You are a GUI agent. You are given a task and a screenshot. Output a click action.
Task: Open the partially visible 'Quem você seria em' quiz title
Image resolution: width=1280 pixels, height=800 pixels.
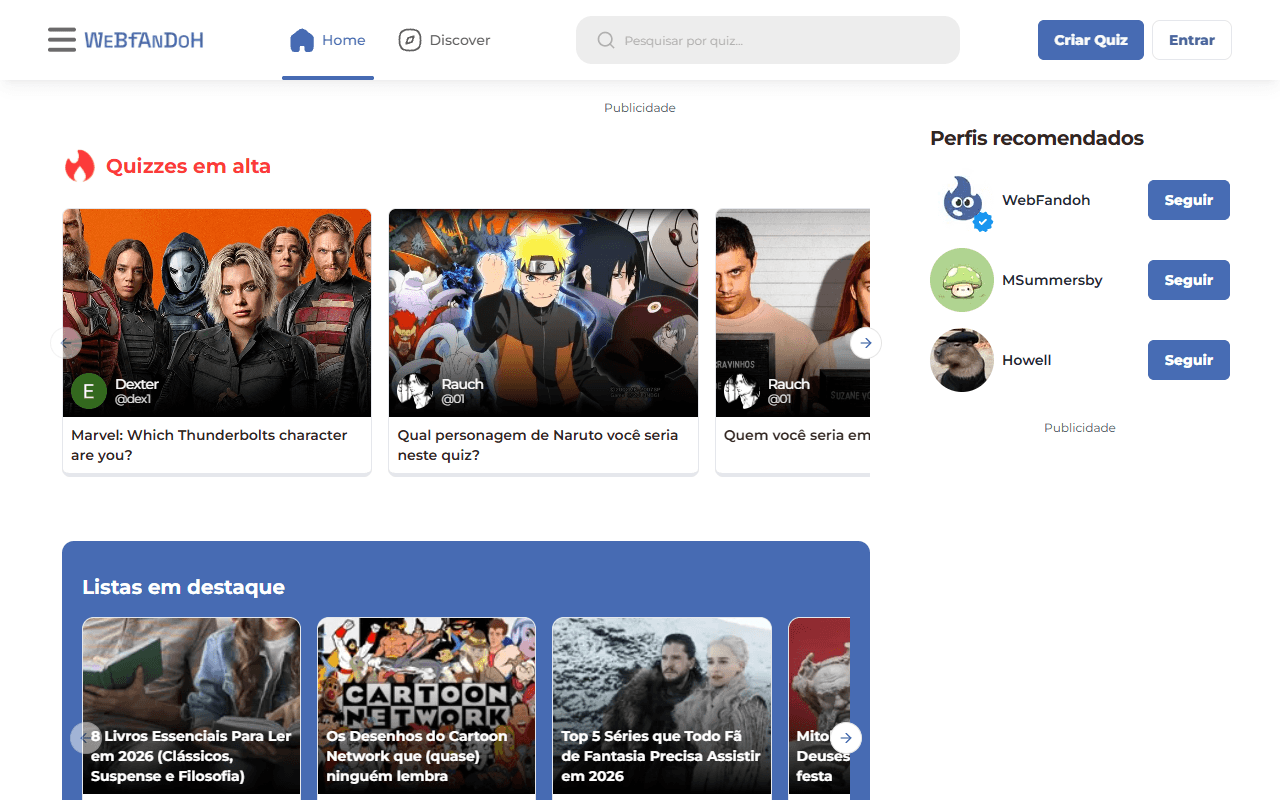coord(797,435)
